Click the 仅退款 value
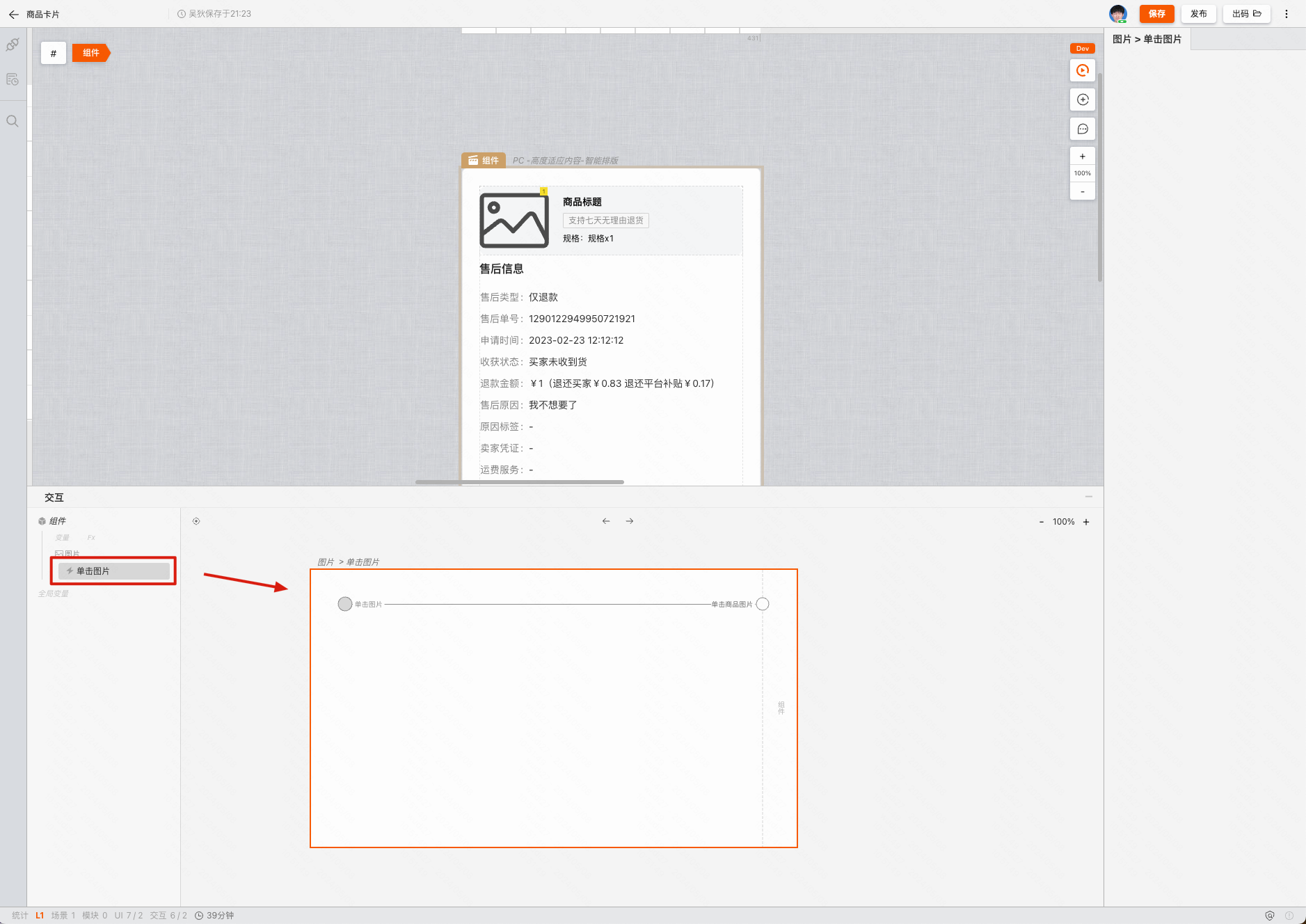The image size is (1306, 924). pos(543,297)
